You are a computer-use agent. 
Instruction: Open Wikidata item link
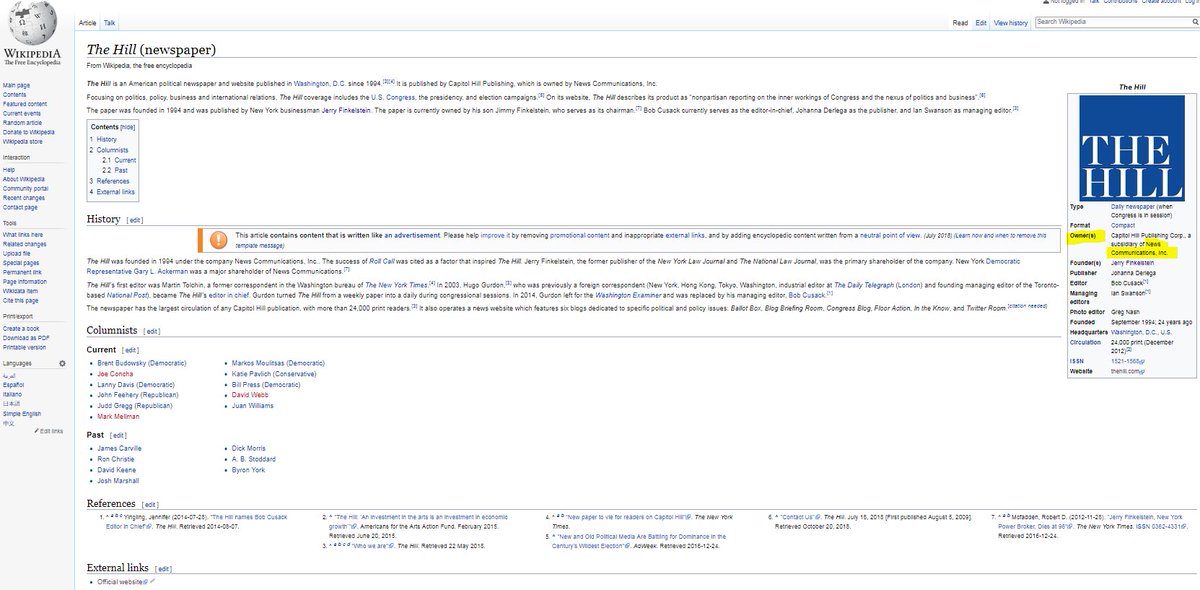21,291
